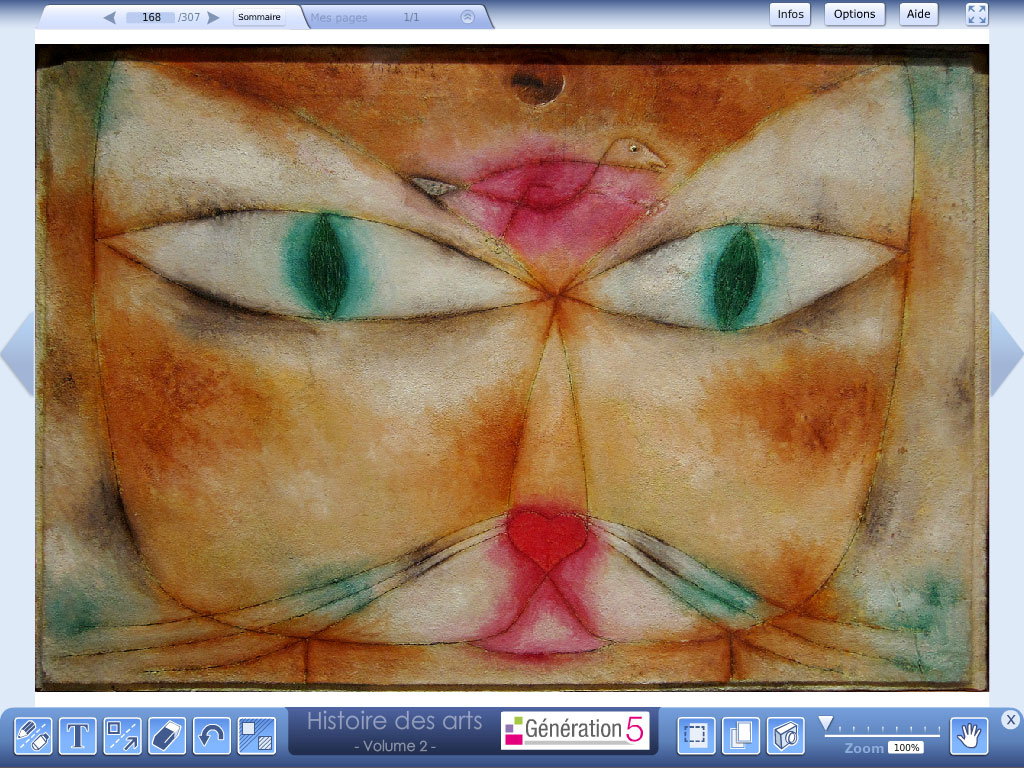This screenshot has width=1024, height=768.
Task: Go to next page with right side arrow
Action: click(x=1006, y=352)
